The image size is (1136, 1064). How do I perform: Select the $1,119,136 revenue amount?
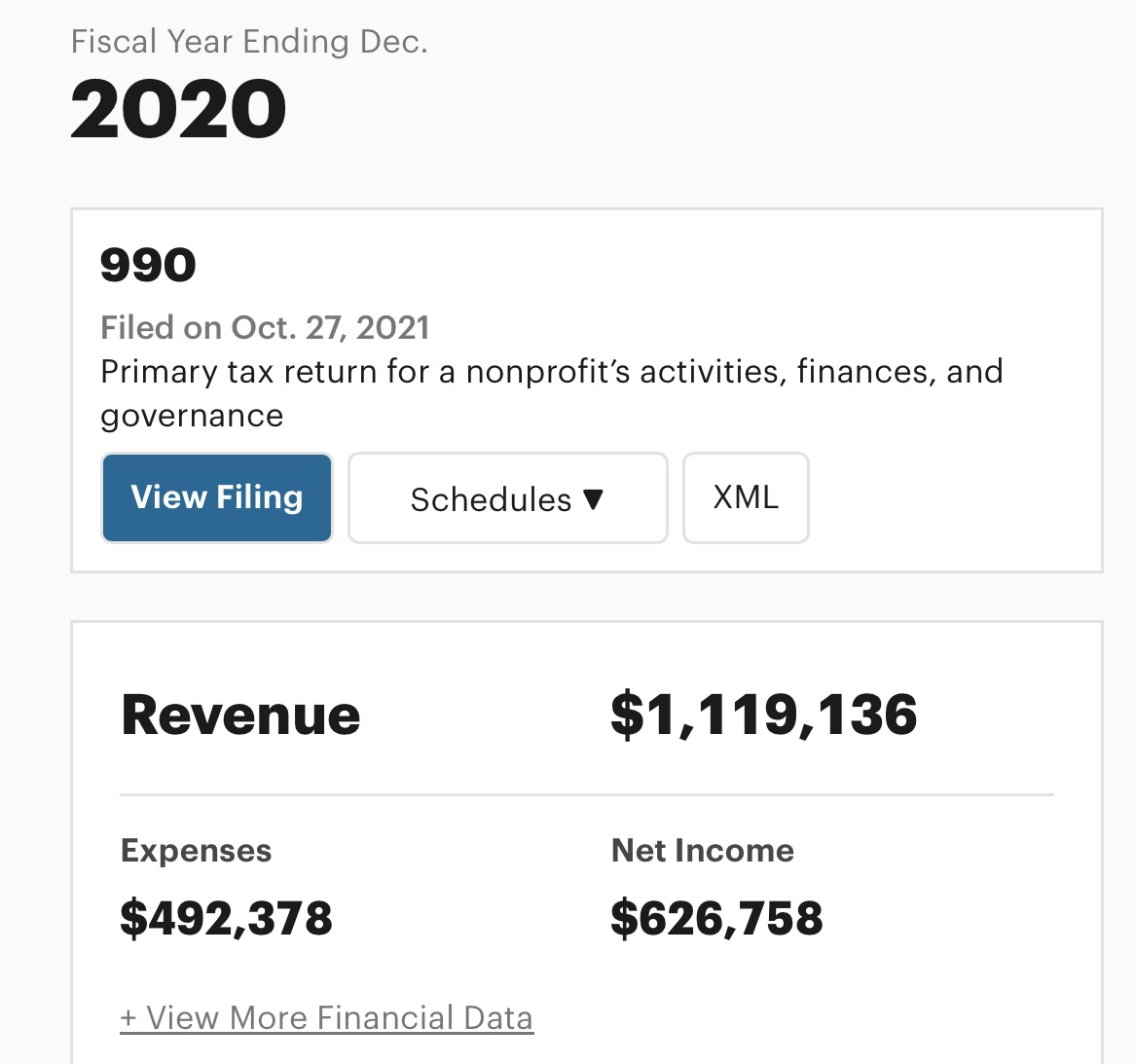763,715
